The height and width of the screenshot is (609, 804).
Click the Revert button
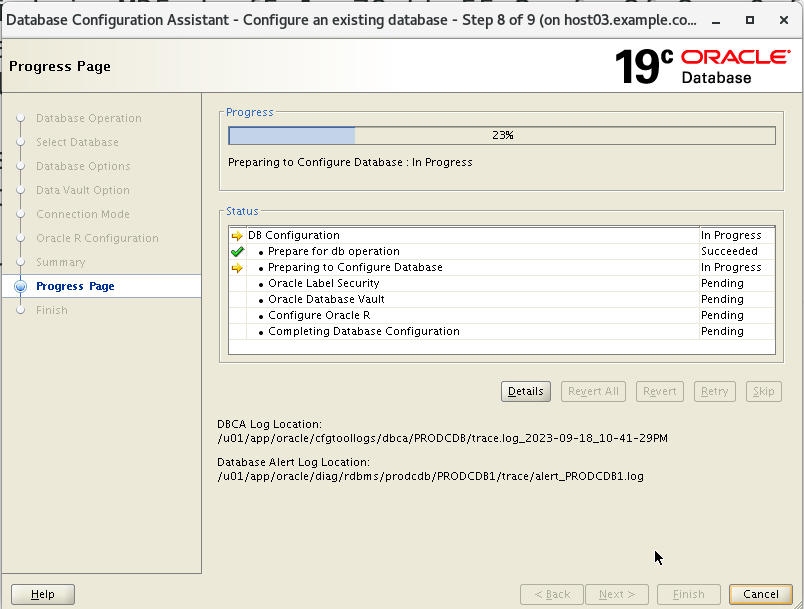pos(659,392)
